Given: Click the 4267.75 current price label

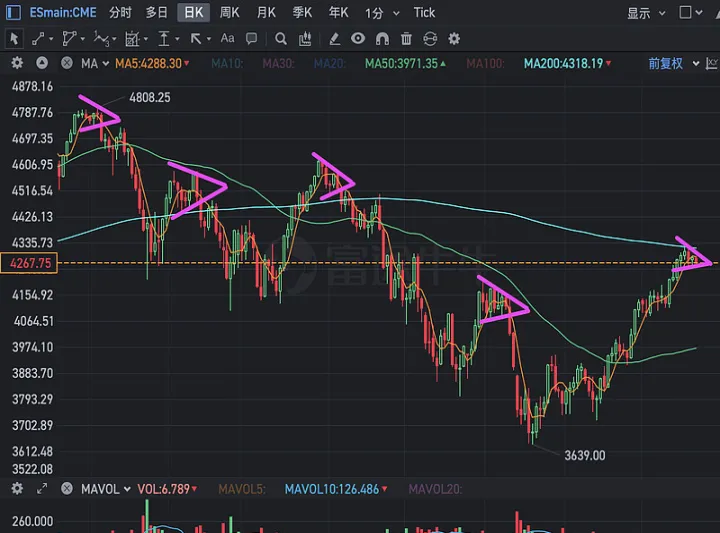Looking at the screenshot, I should coord(30,264).
